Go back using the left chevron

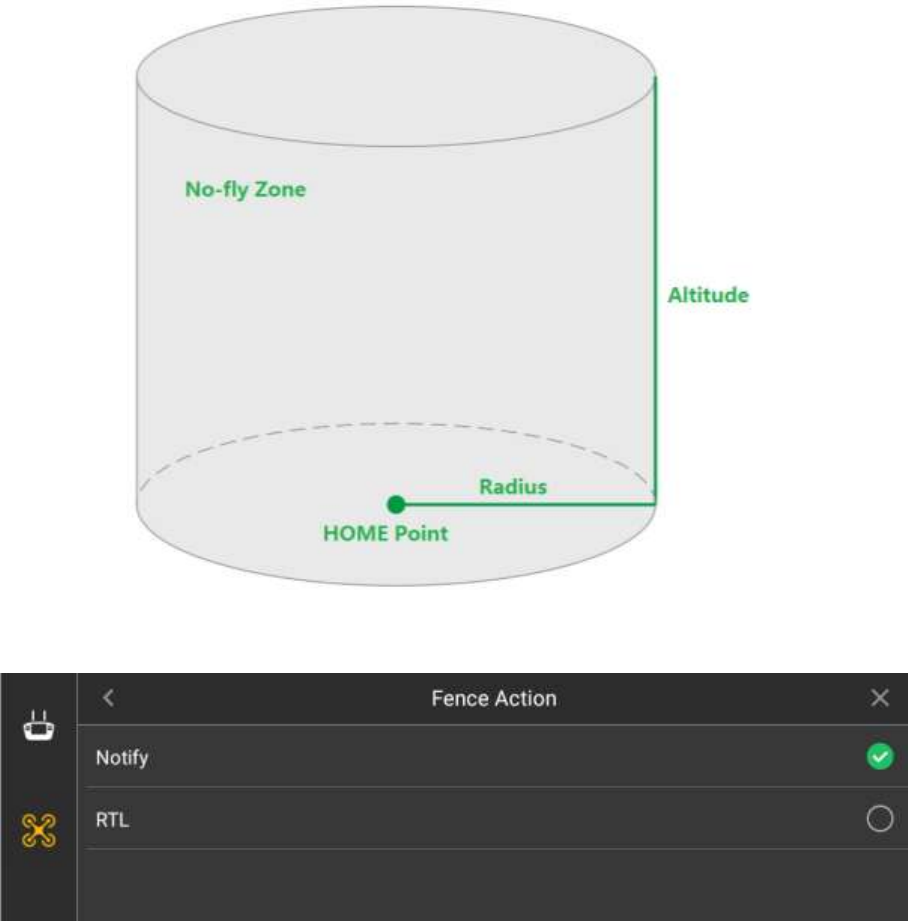(x=108, y=698)
